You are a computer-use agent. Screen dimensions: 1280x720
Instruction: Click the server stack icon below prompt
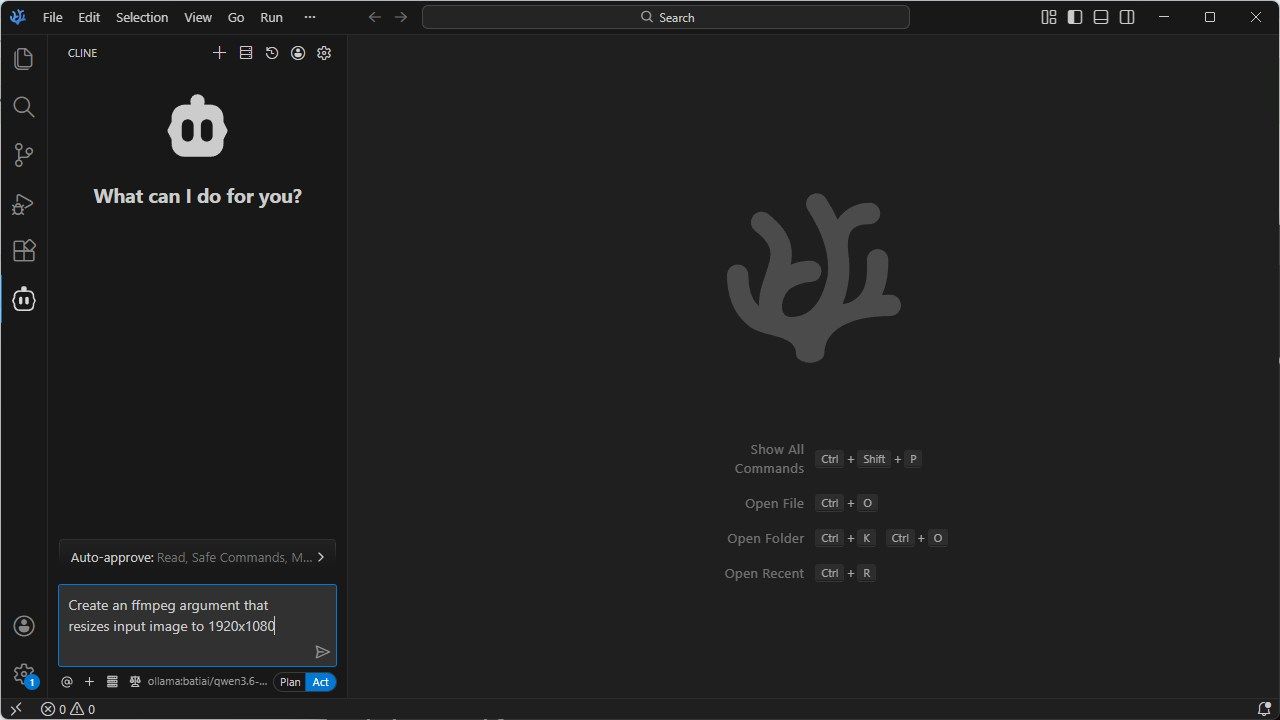pyautogui.click(x=112, y=682)
